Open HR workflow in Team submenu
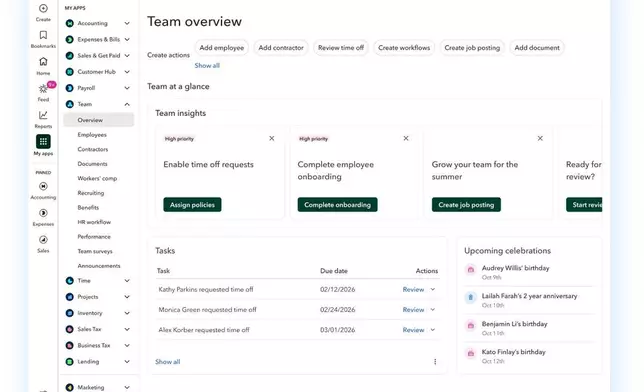Screen dimensions: 644x392 (x=94, y=222)
